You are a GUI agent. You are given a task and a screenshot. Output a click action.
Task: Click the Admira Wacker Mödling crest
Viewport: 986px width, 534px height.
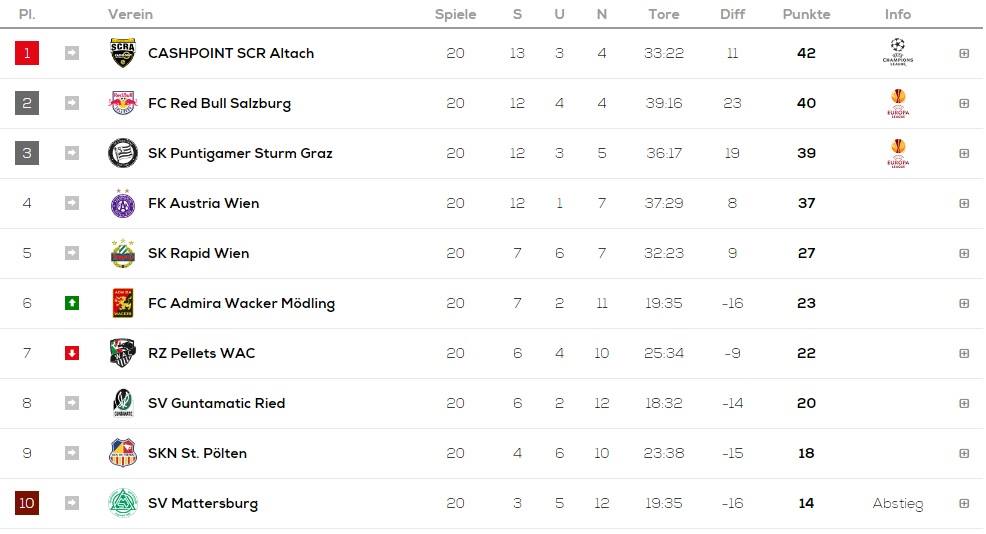[x=123, y=303]
